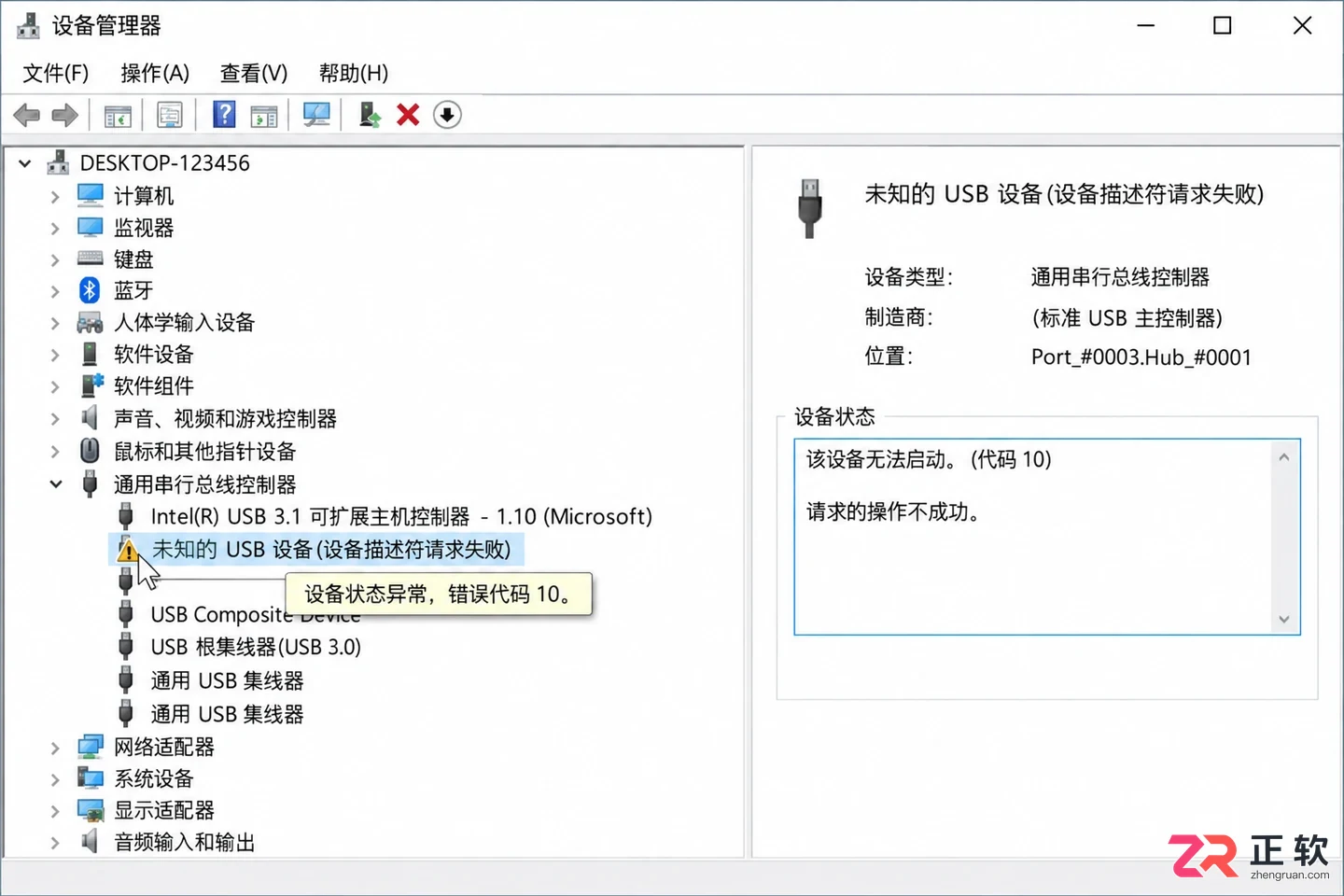Viewport: 1344px width, 896px height.
Task: Click the 通用串行总线控制器 device type value
Action: coord(1120,277)
